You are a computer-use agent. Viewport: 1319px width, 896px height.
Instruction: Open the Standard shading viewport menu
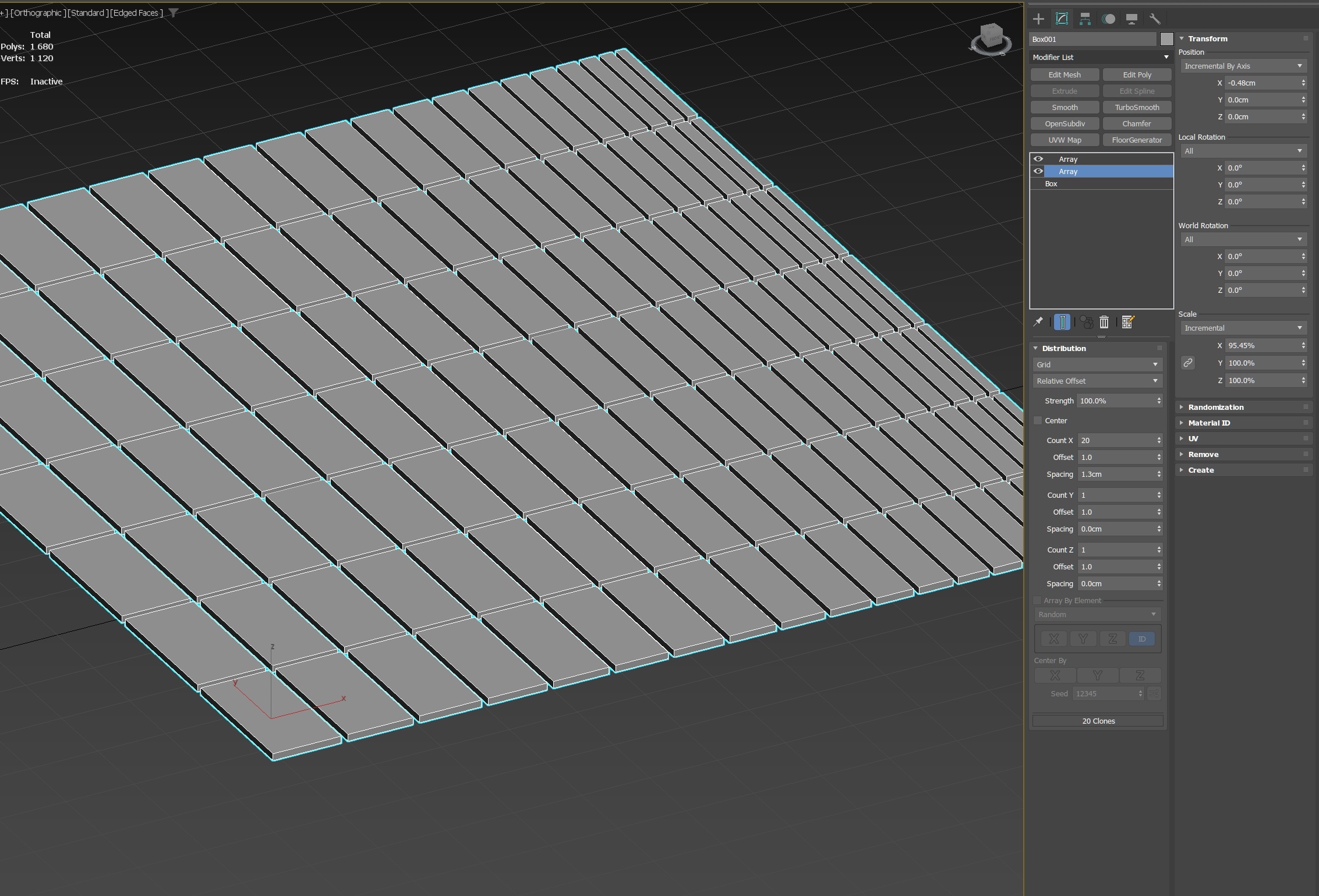87,13
